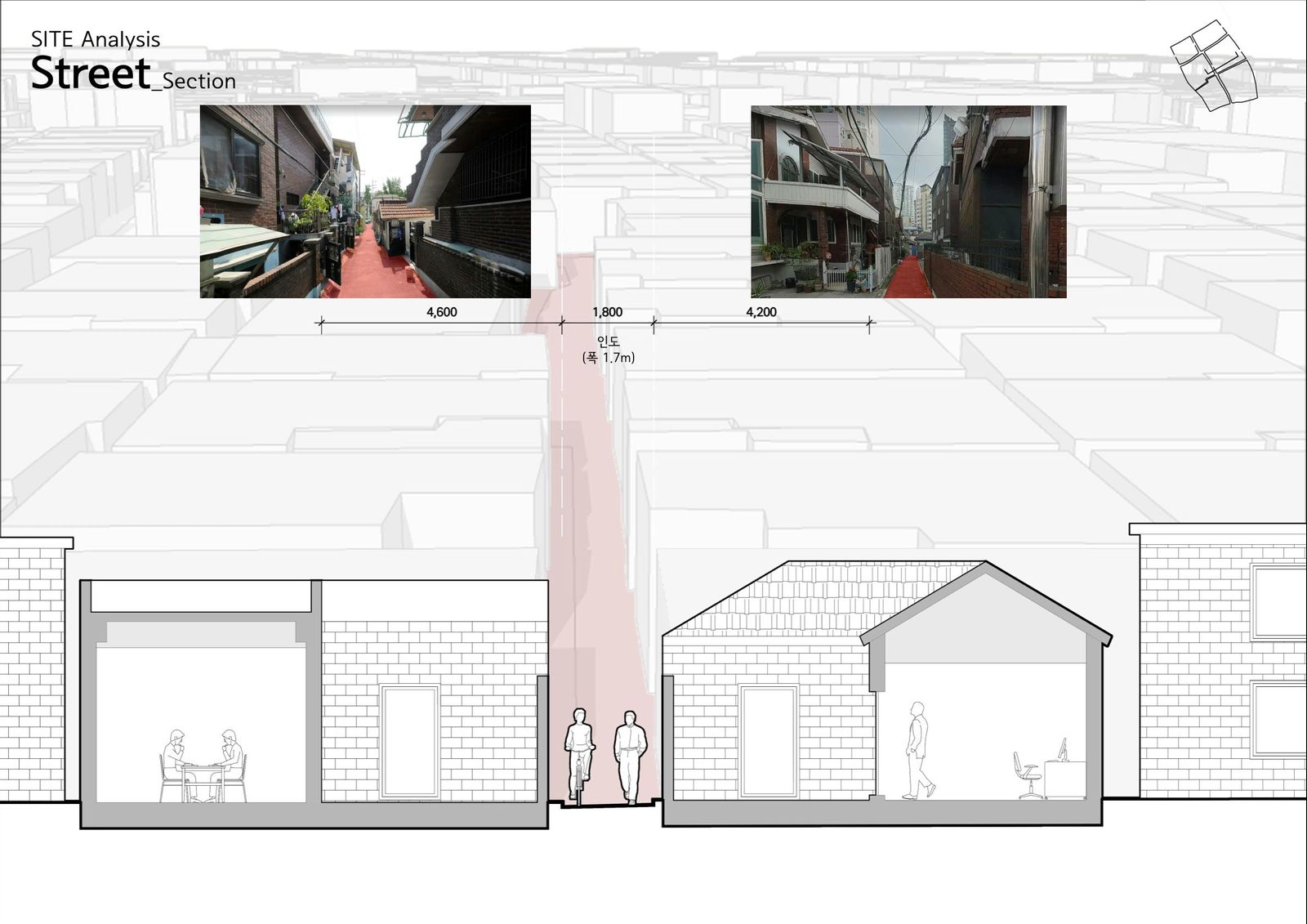Select the cyclist figure in the alley
This screenshot has height=924, width=1307.
[x=579, y=757]
